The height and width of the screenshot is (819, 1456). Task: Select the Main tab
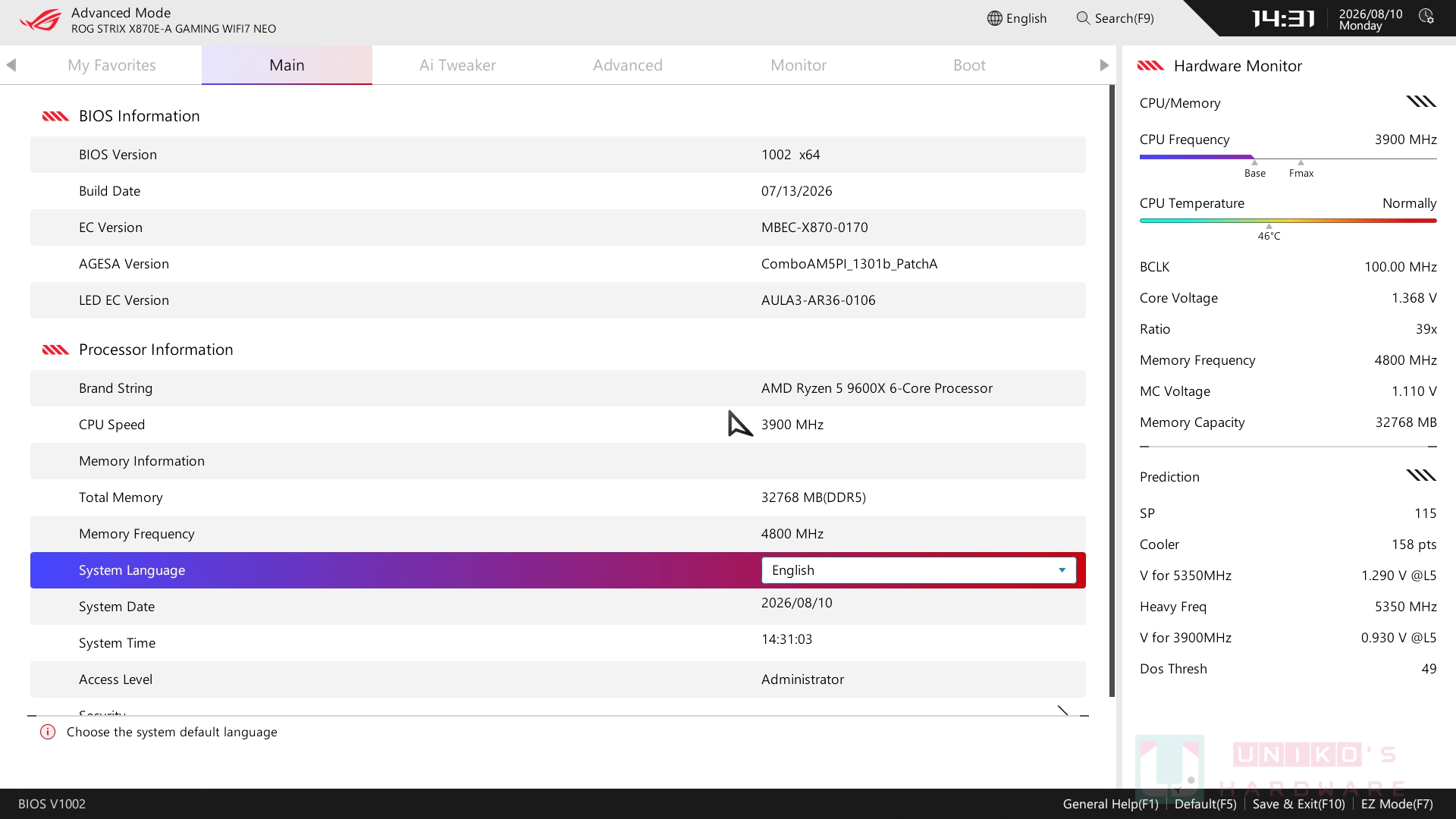tap(287, 65)
